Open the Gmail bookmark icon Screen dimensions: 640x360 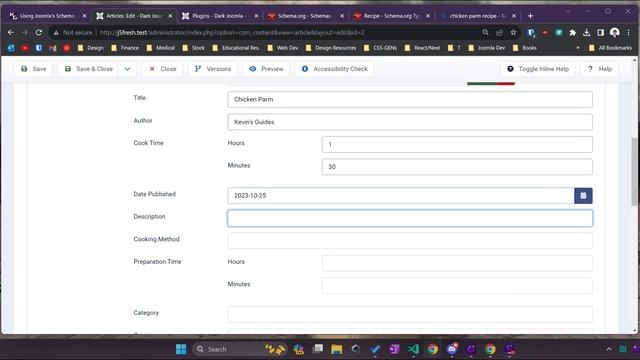click(53, 48)
